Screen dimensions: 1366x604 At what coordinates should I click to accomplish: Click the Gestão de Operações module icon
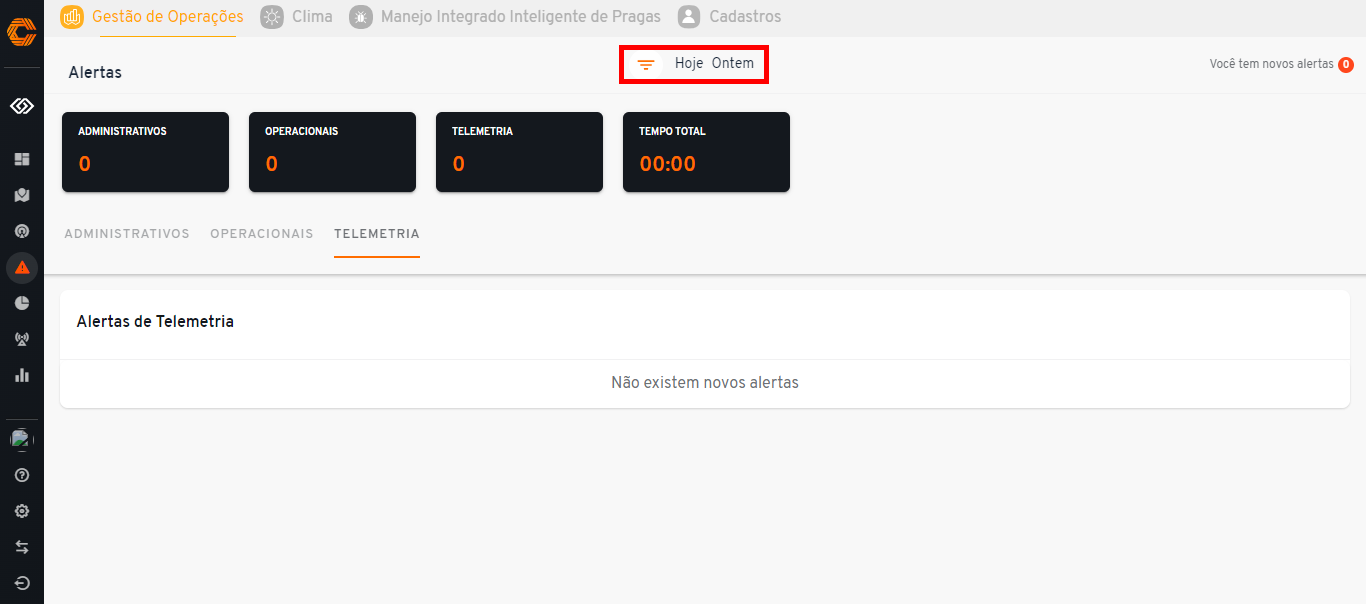[x=72, y=16]
